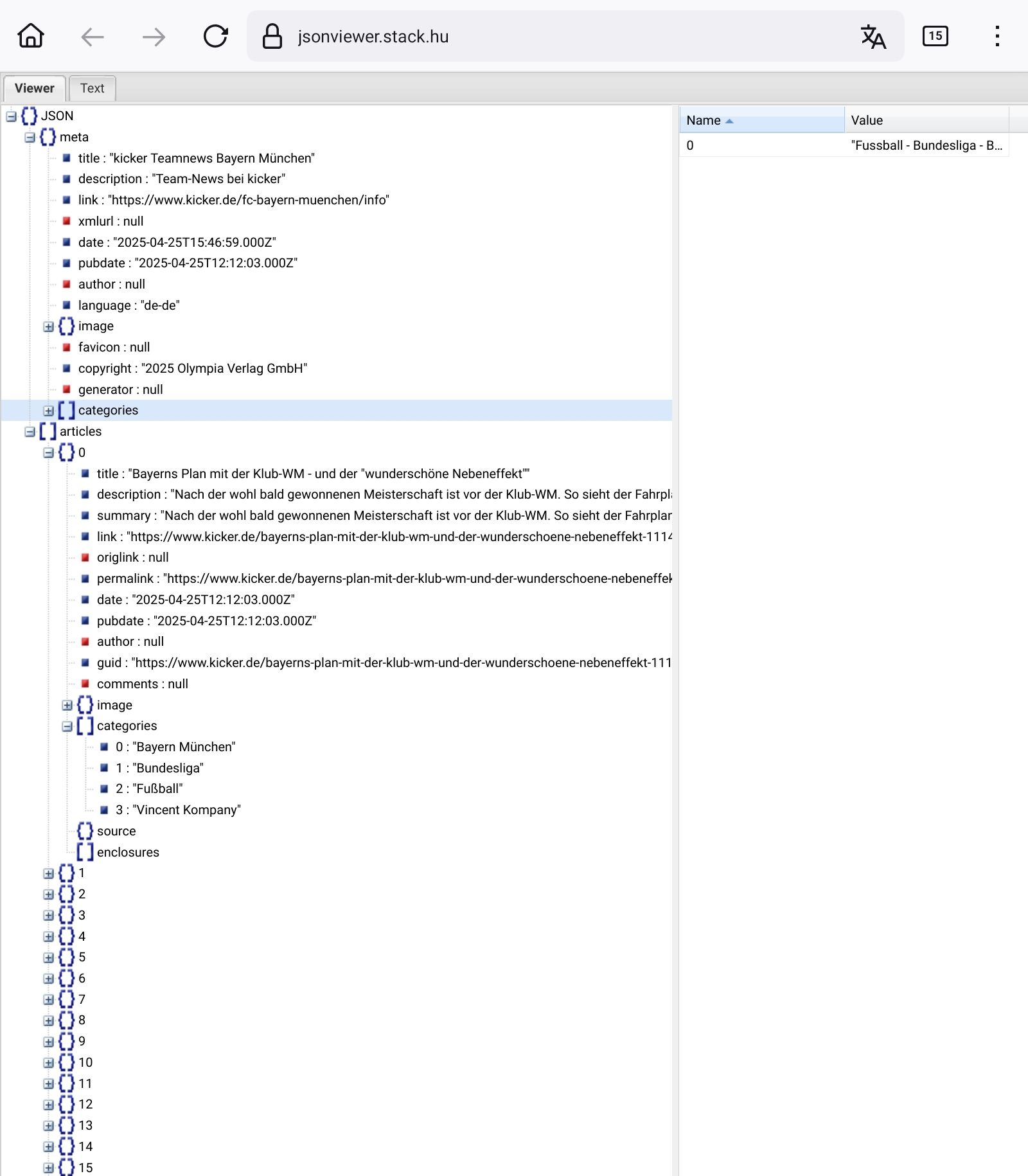Expand article 7 node

coord(48,1000)
